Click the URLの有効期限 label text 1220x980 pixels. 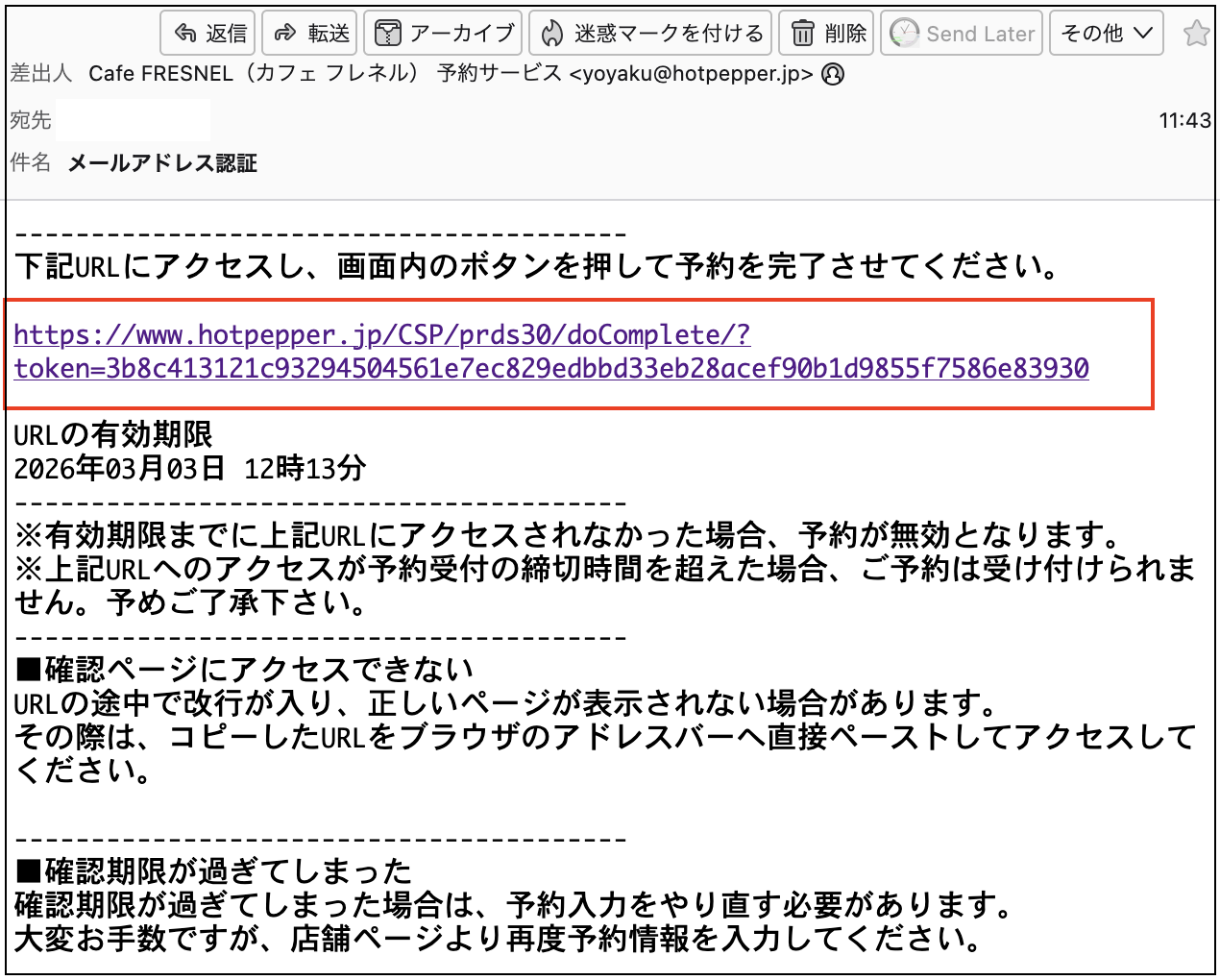click(113, 435)
